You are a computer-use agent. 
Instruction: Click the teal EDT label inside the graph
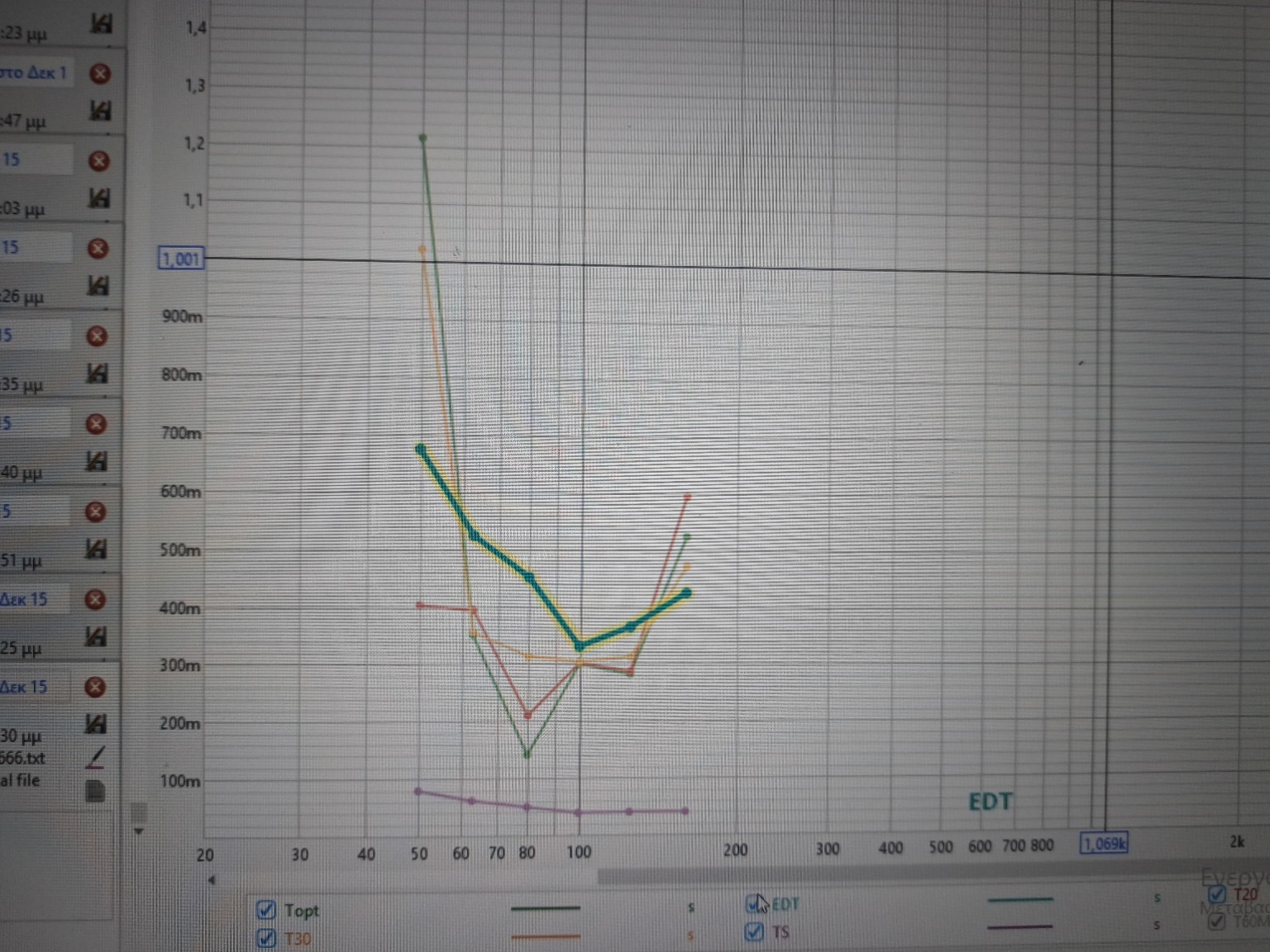tap(990, 802)
